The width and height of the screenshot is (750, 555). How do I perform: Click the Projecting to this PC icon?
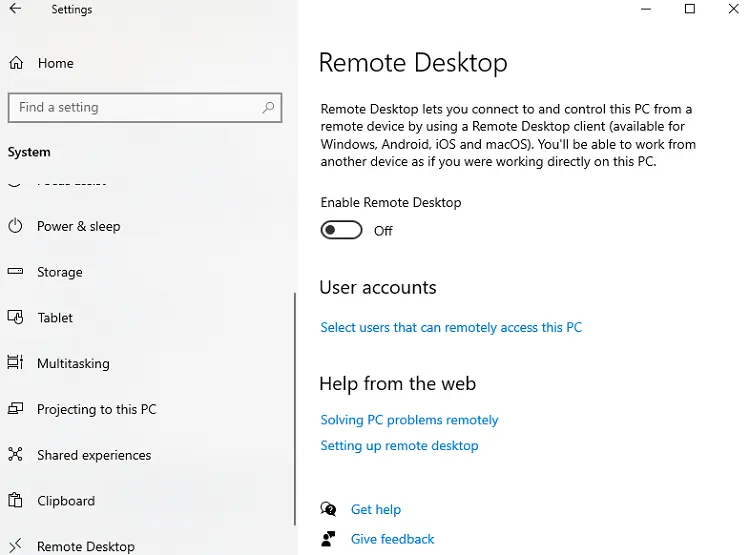coord(15,408)
